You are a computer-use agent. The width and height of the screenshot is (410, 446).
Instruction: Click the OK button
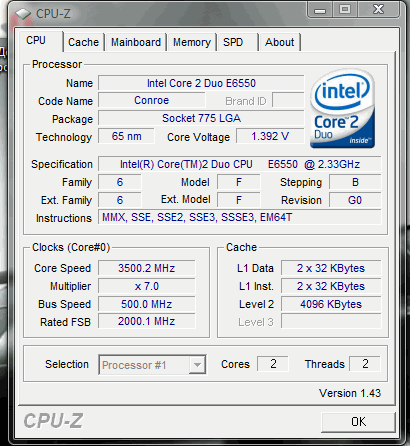(x=358, y=422)
